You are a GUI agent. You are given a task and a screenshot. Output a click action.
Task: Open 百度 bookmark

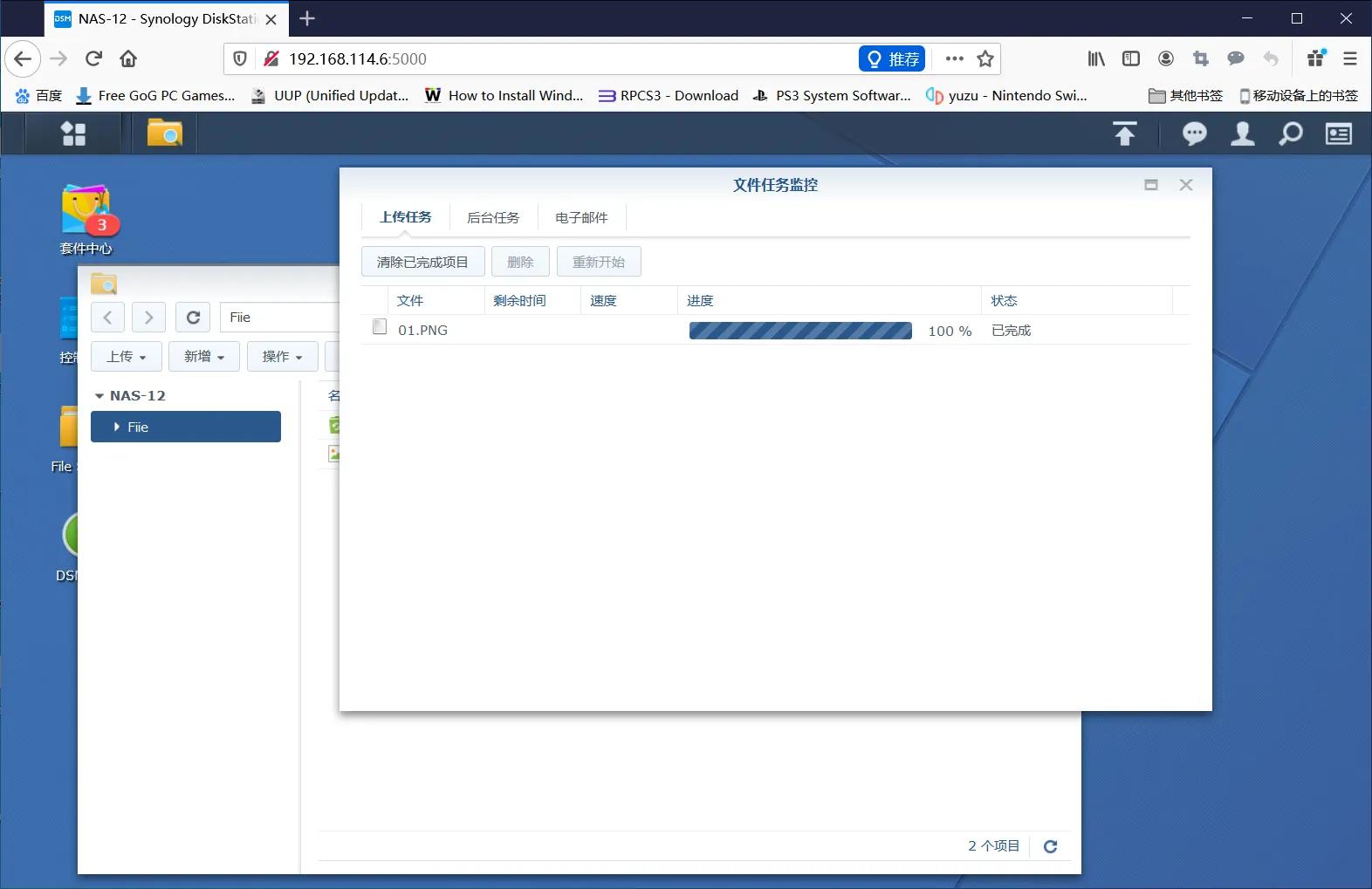click(38, 95)
